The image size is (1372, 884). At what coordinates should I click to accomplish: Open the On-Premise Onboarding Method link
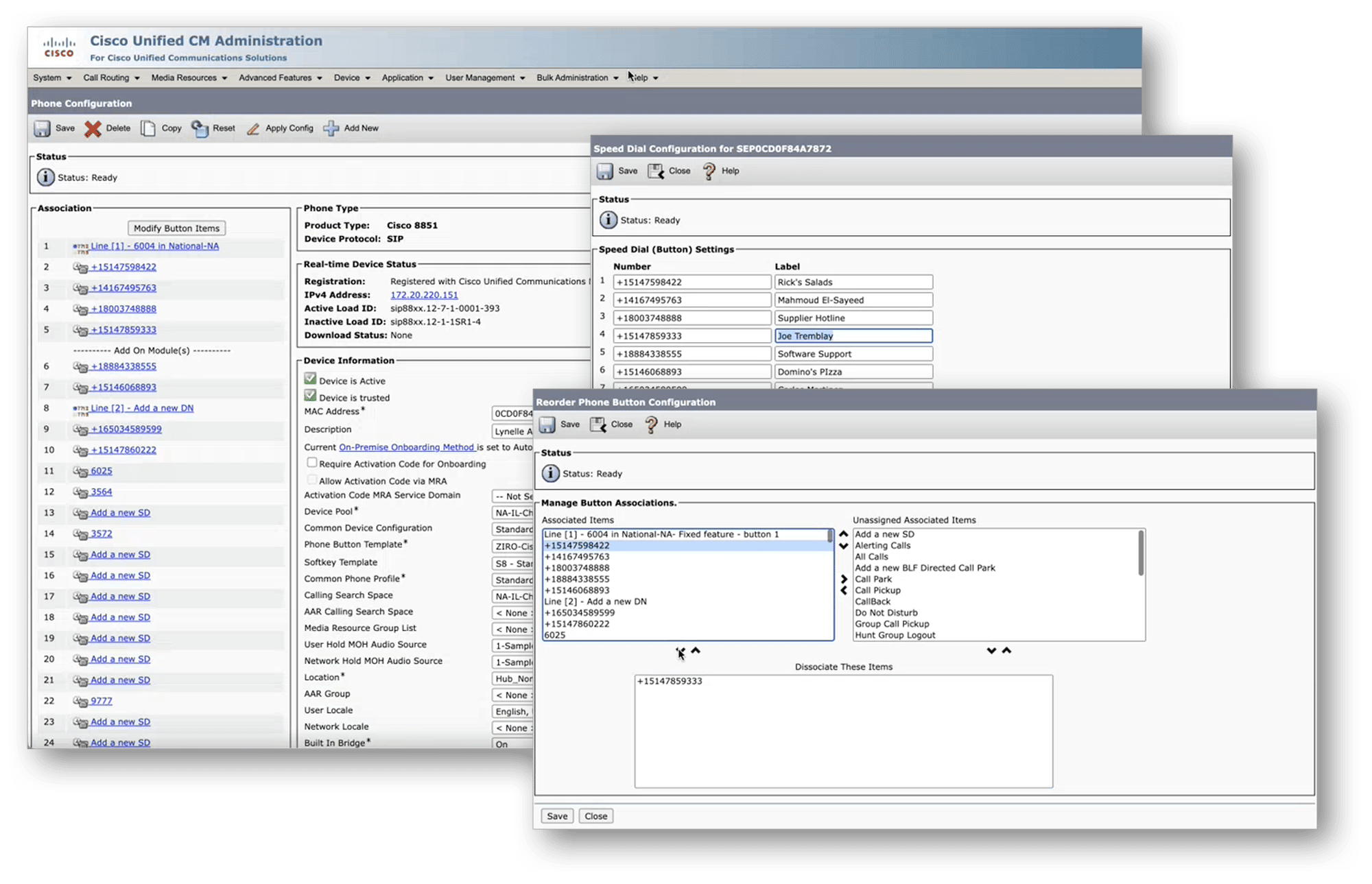pos(407,446)
